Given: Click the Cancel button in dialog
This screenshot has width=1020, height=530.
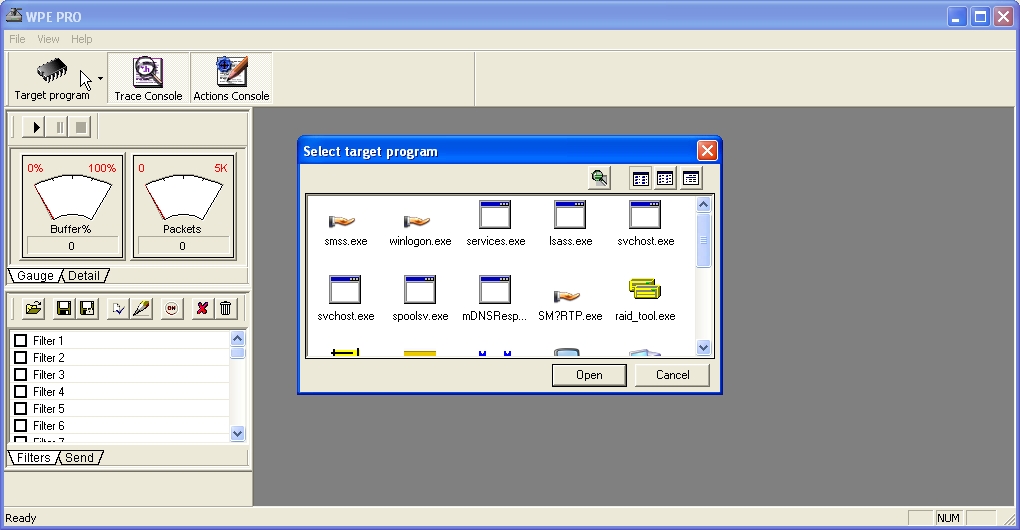Looking at the screenshot, I should tap(673, 375).
